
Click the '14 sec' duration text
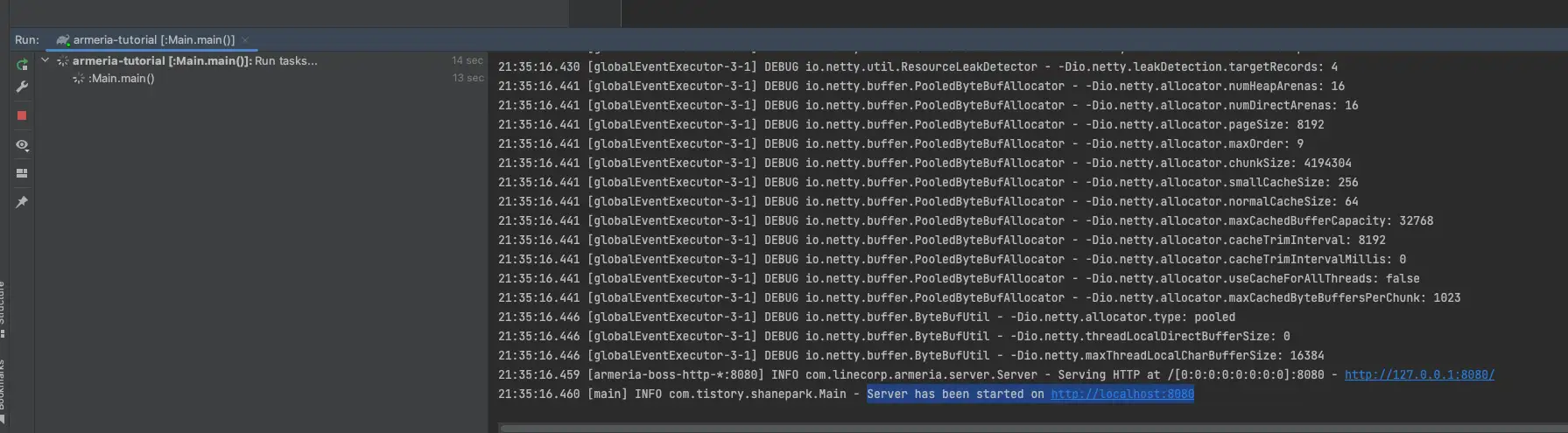(468, 60)
